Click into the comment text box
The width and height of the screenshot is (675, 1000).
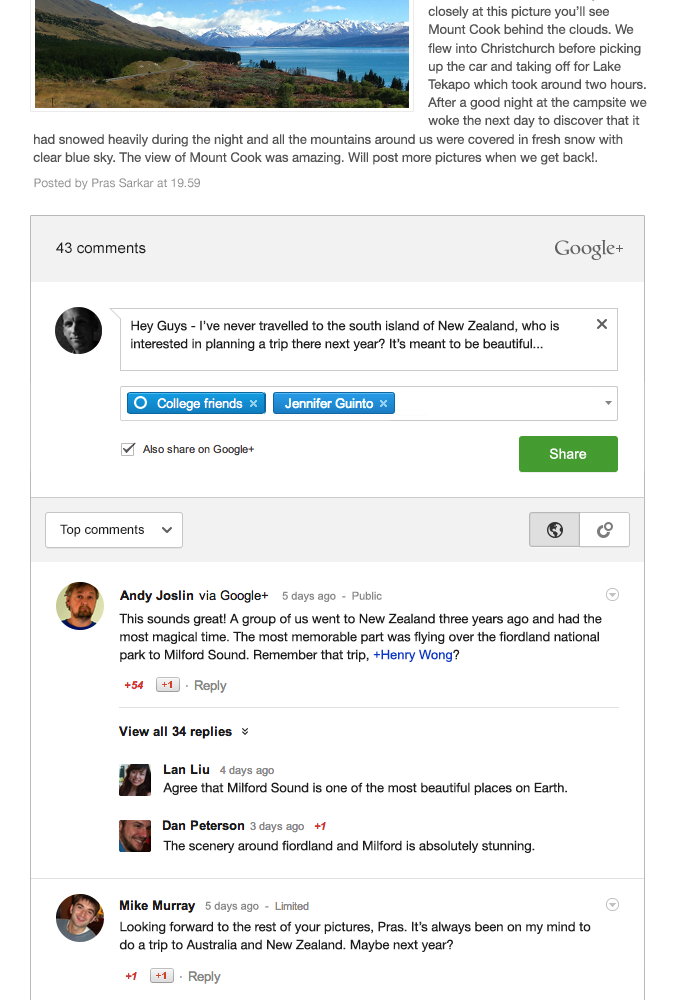tap(369, 339)
